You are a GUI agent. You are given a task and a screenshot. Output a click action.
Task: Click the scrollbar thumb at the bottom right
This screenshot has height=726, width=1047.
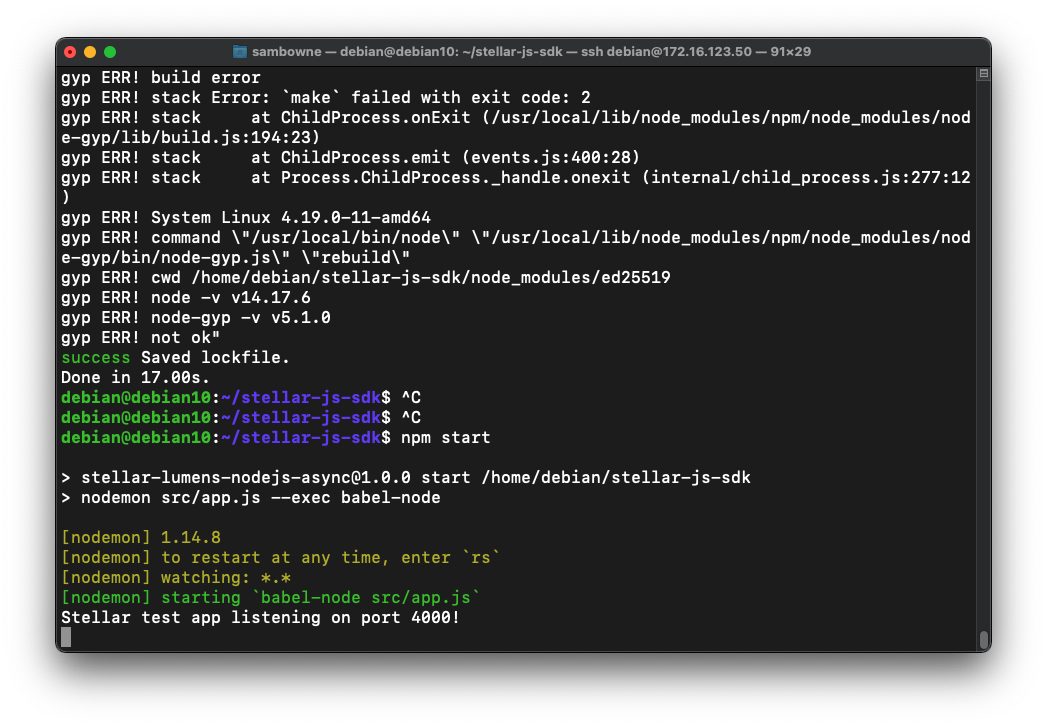pos(984,640)
